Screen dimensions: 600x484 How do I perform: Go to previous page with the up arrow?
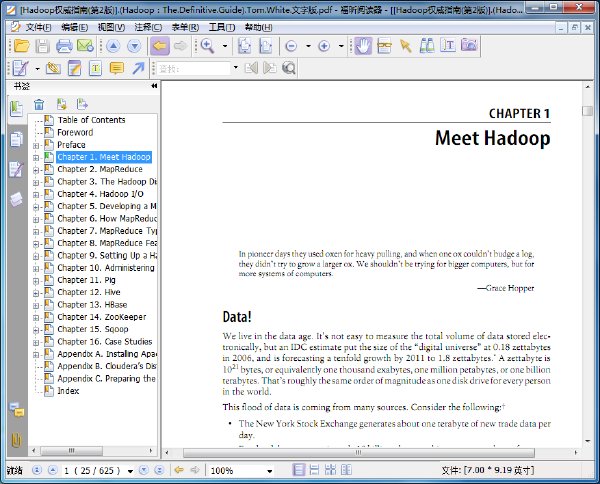coord(113,46)
